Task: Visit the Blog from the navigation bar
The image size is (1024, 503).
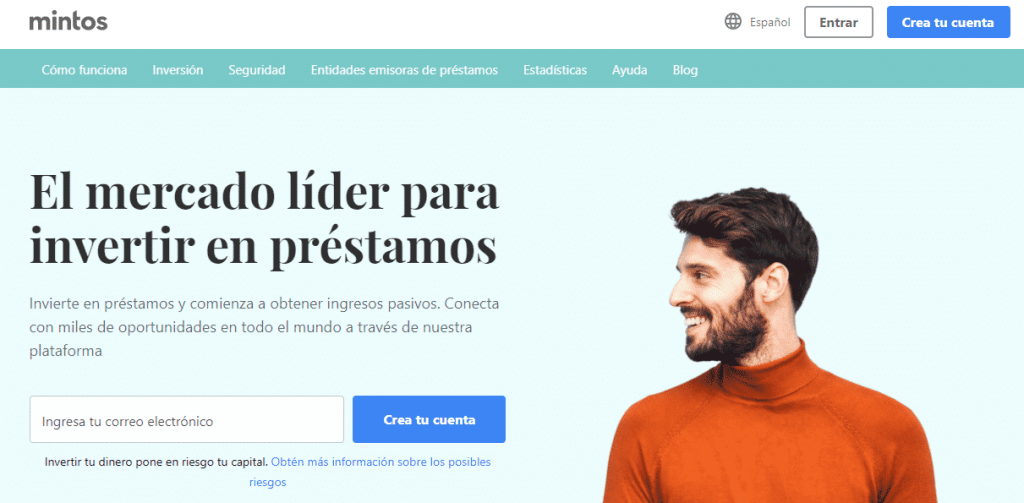Action: [685, 70]
